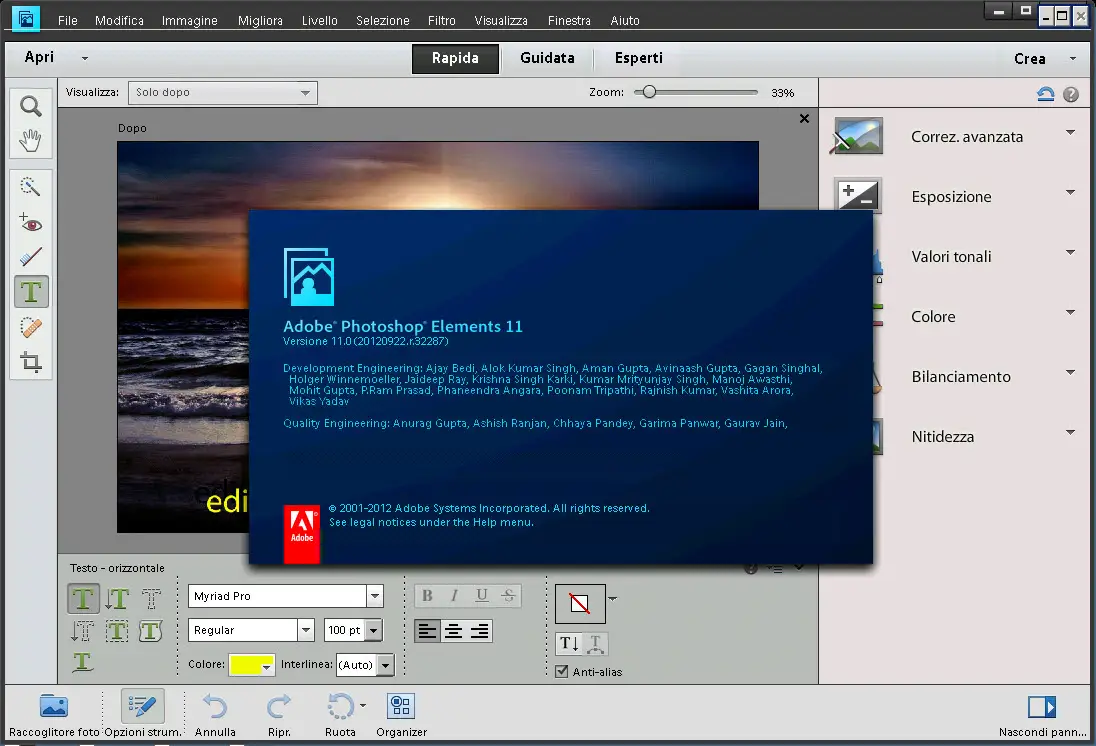This screenshot has width=1096, height=746.
Task: Align text to the right
Action: [x=480, y=631]
